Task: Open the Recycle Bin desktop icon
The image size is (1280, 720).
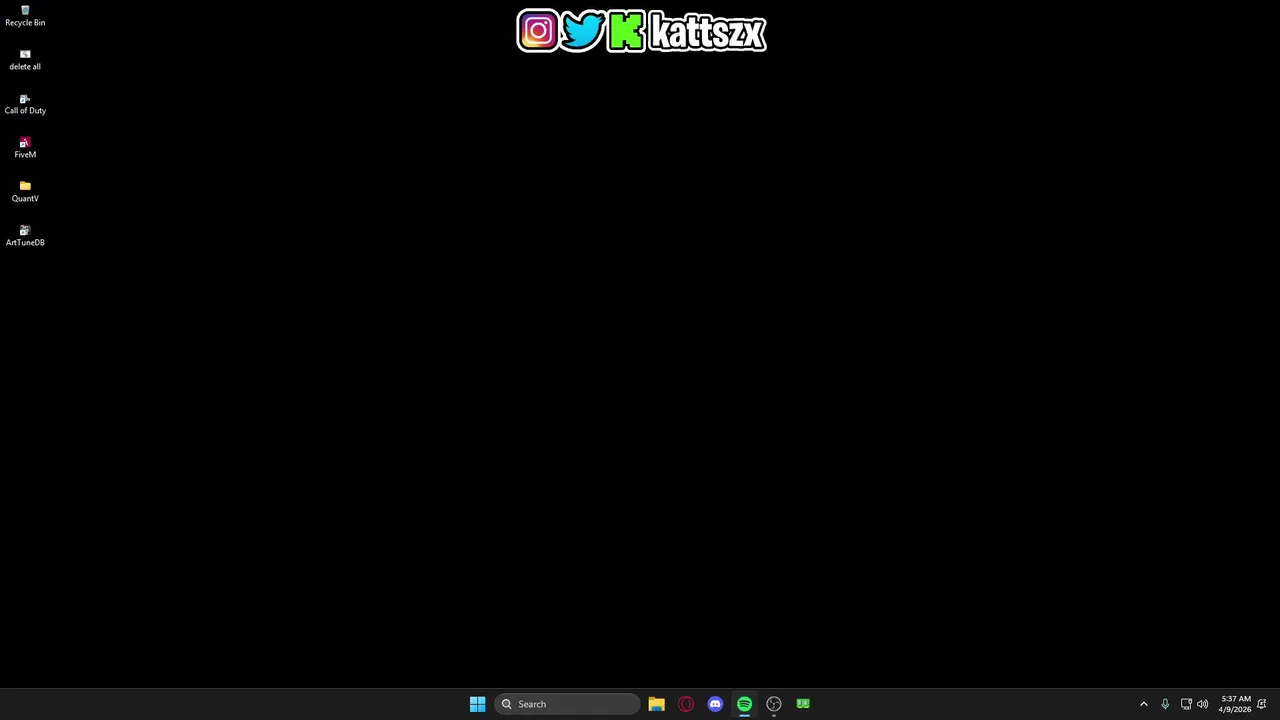Action: click(25, 16)
